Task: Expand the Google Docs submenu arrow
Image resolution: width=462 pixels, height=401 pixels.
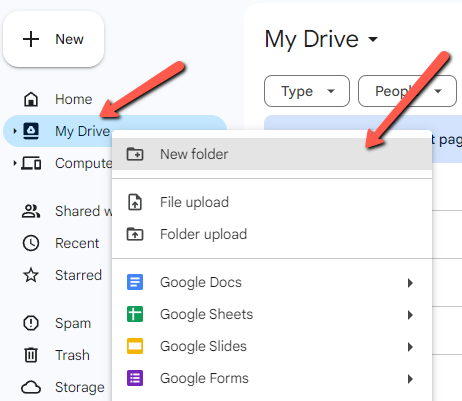Action: pos(410,283)
